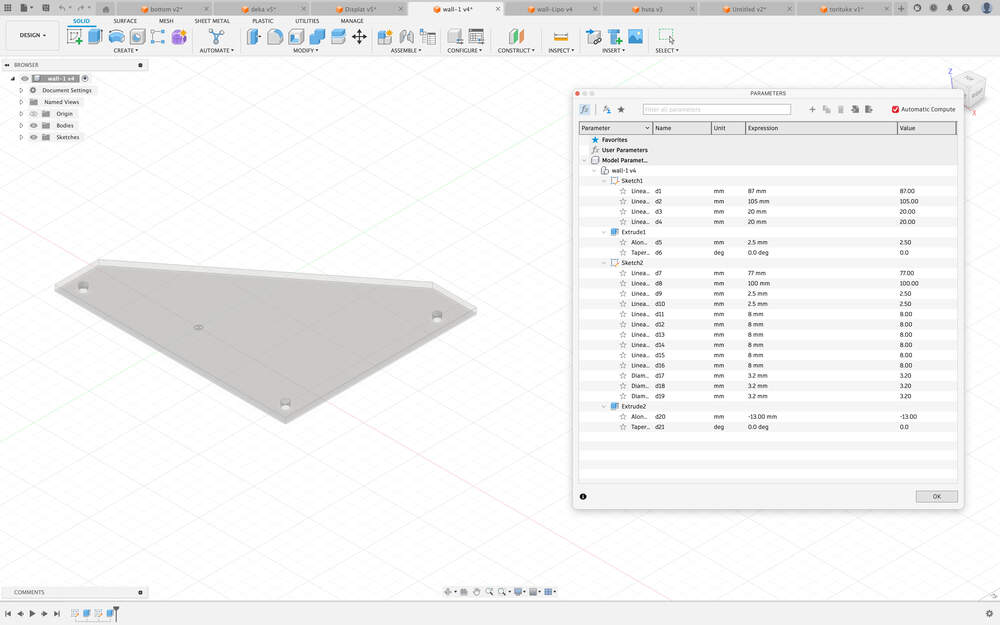This screenshot has width=1000, height=625.
Task: Expand the Document Settings node
Action: click(x=21, y=91)
